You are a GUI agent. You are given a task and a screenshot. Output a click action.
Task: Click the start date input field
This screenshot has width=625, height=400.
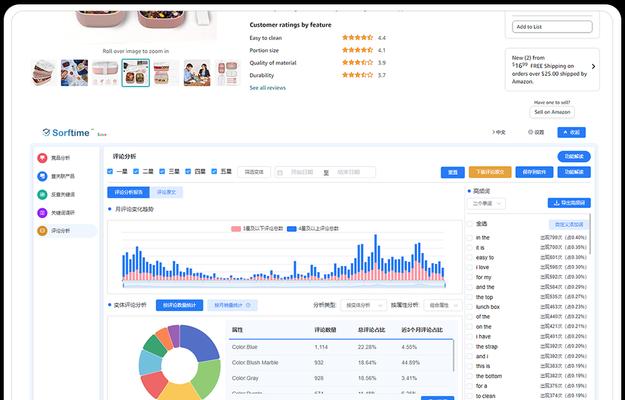click(302, 173)
